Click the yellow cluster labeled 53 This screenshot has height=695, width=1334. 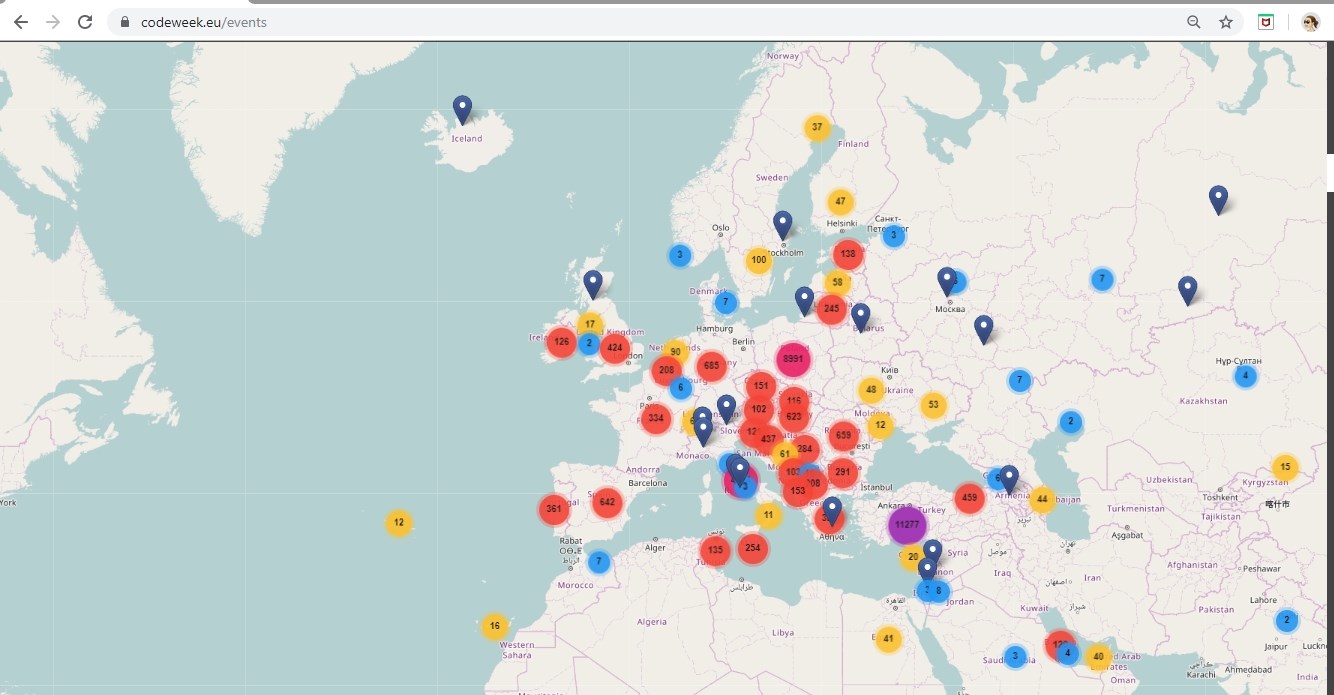pyautogui.click(x=933, y=405)
